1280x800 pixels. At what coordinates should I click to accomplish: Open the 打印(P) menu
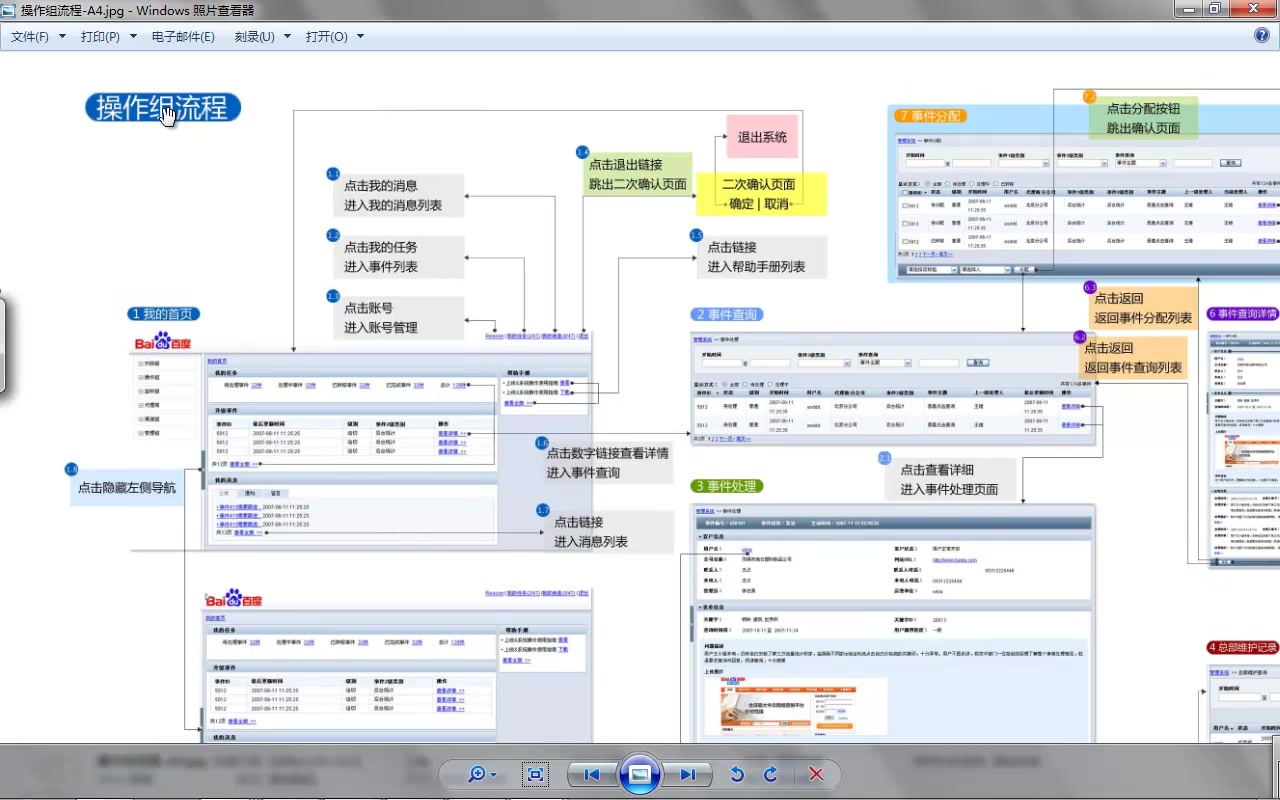coord(108,36)
